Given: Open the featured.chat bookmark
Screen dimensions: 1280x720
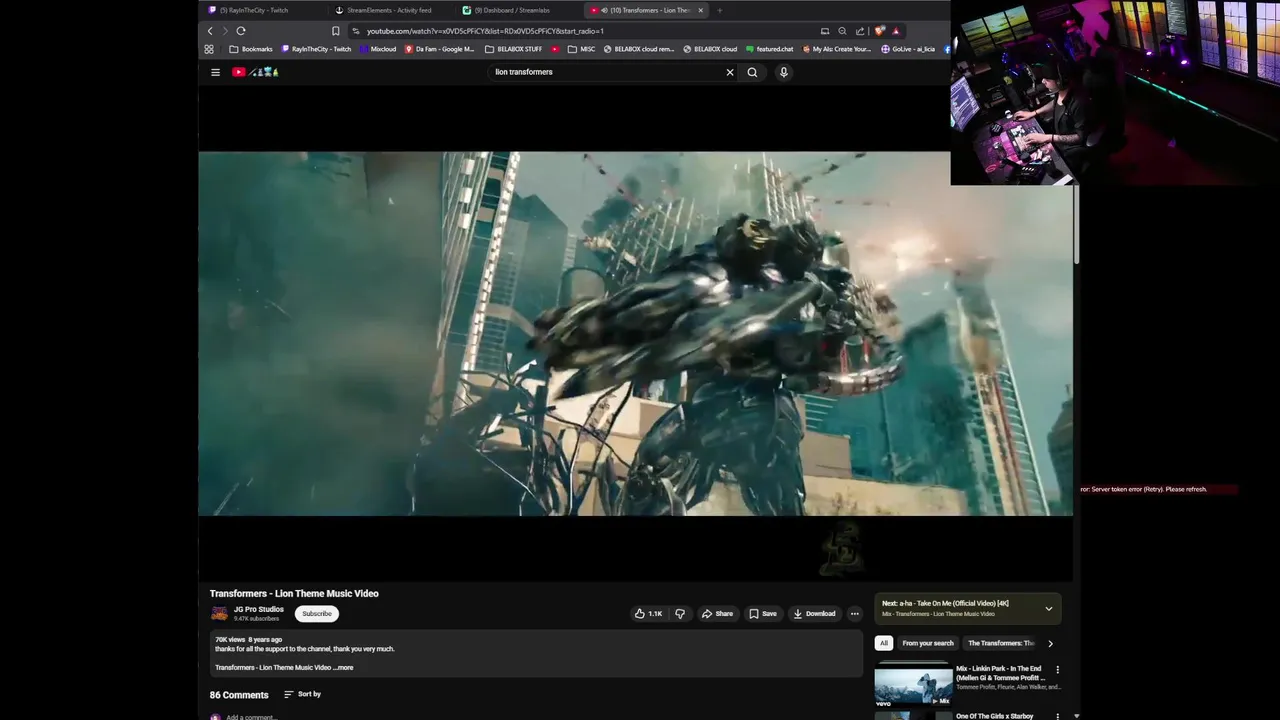Looking at the screenshot, I should 769,49.
